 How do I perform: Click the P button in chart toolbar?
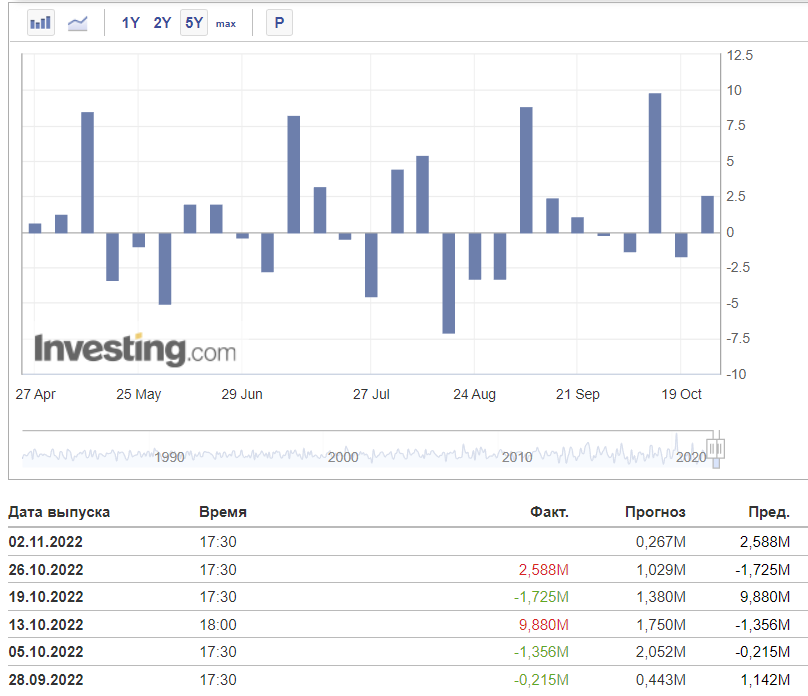click(x=279, y=23)
